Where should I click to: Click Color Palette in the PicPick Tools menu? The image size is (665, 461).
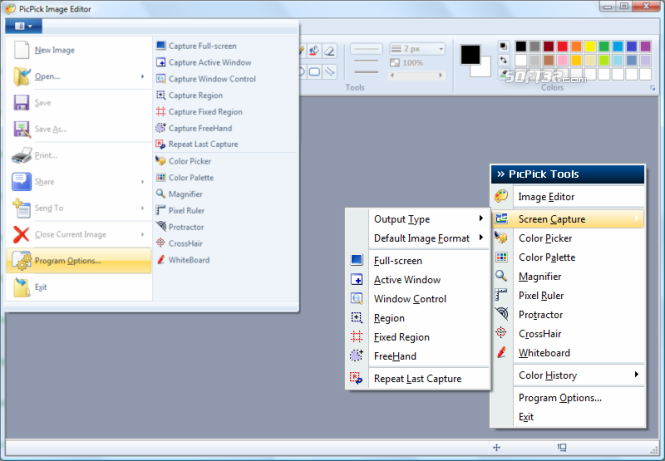(568, 257)
